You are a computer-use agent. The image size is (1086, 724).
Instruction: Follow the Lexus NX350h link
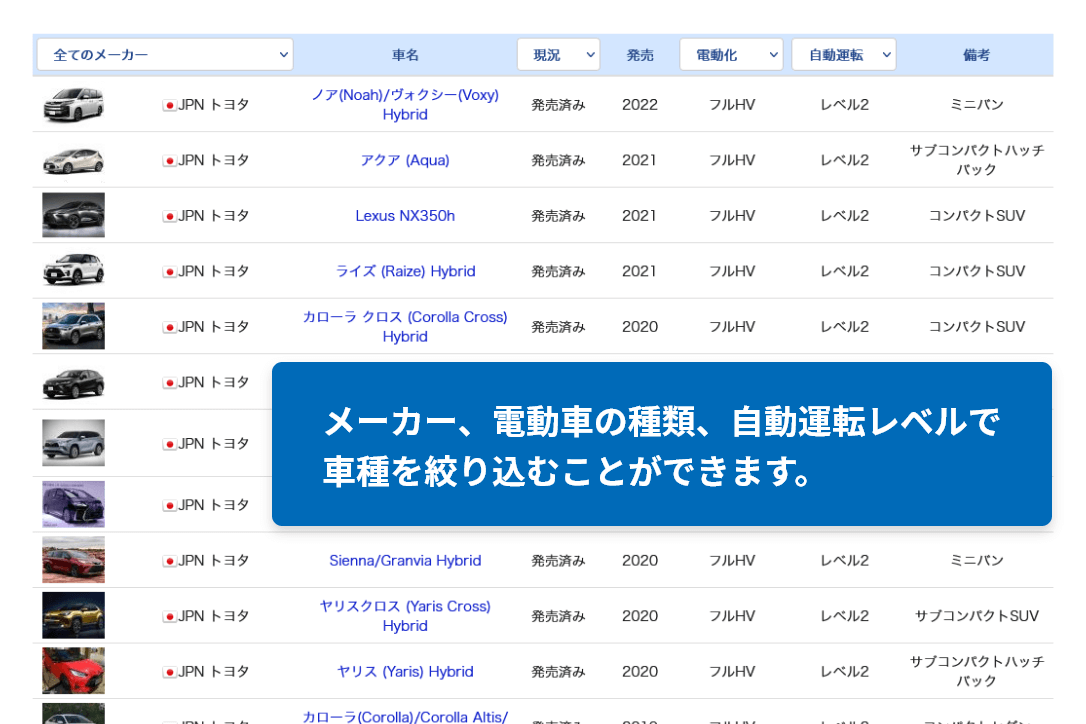(405, 215)
